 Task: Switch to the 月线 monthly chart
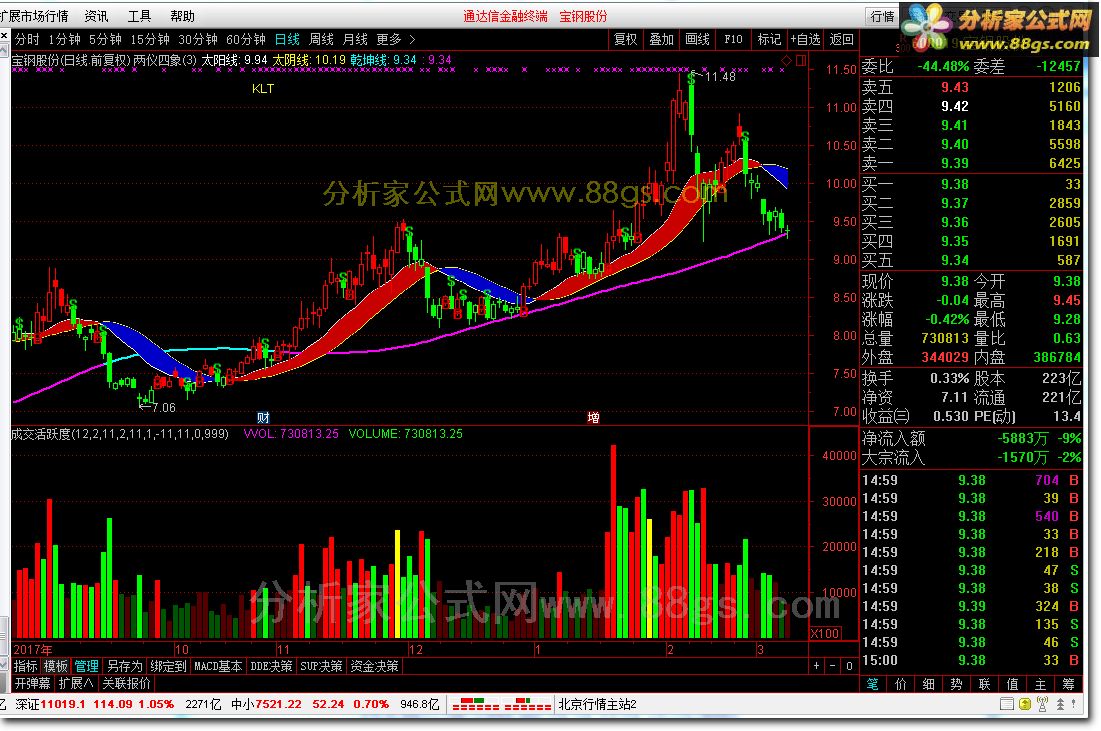(x=355, y=39)
